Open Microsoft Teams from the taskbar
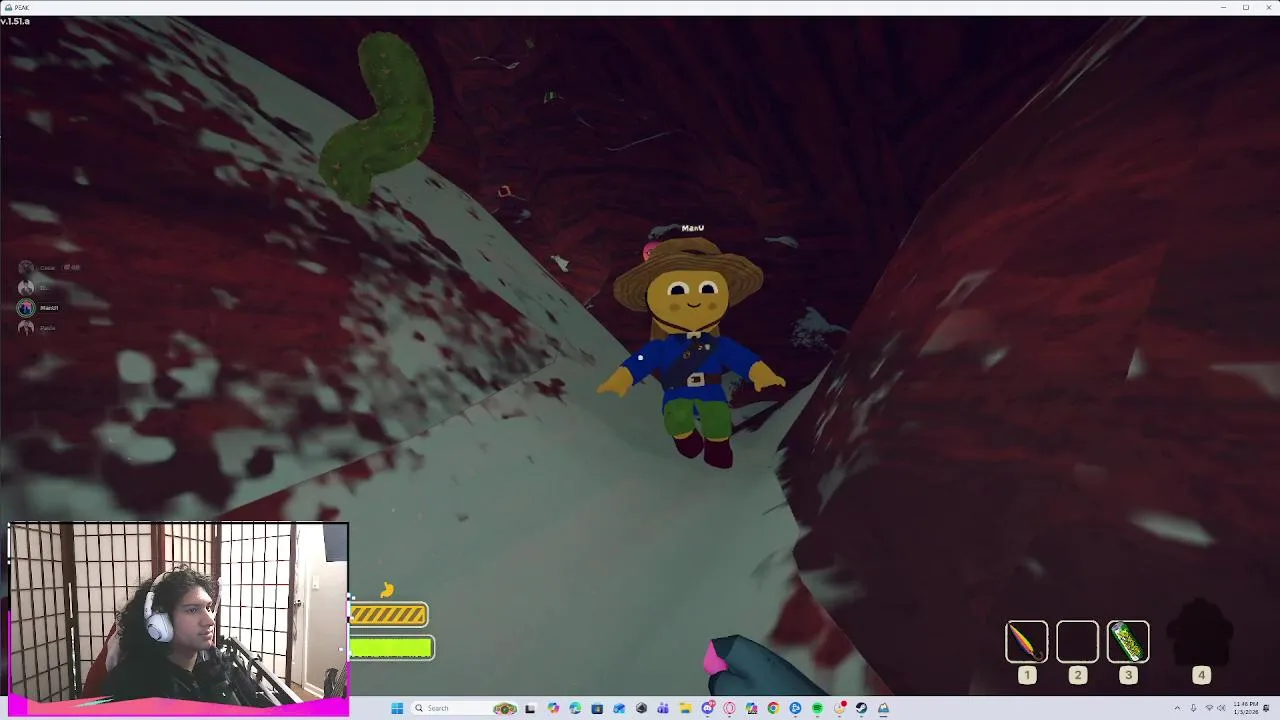 [663, 708]
